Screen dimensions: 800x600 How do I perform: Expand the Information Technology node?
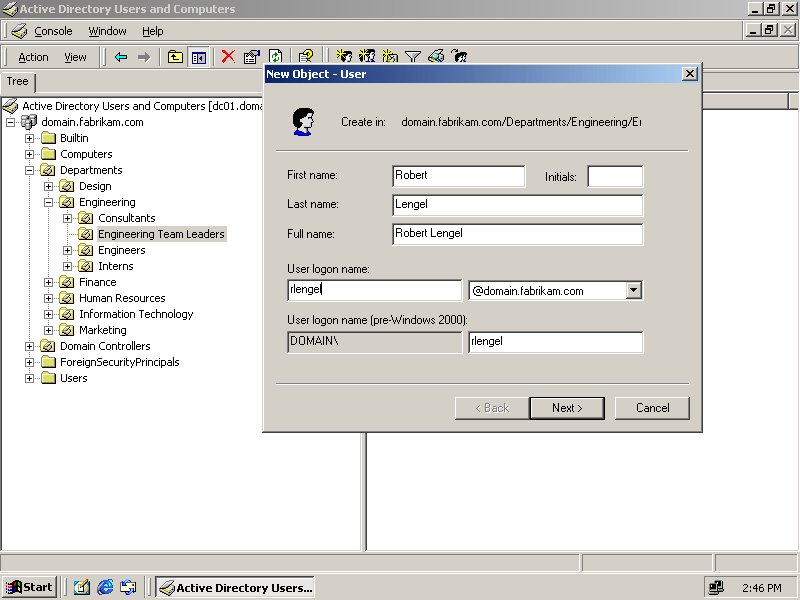tap(49, 314)
